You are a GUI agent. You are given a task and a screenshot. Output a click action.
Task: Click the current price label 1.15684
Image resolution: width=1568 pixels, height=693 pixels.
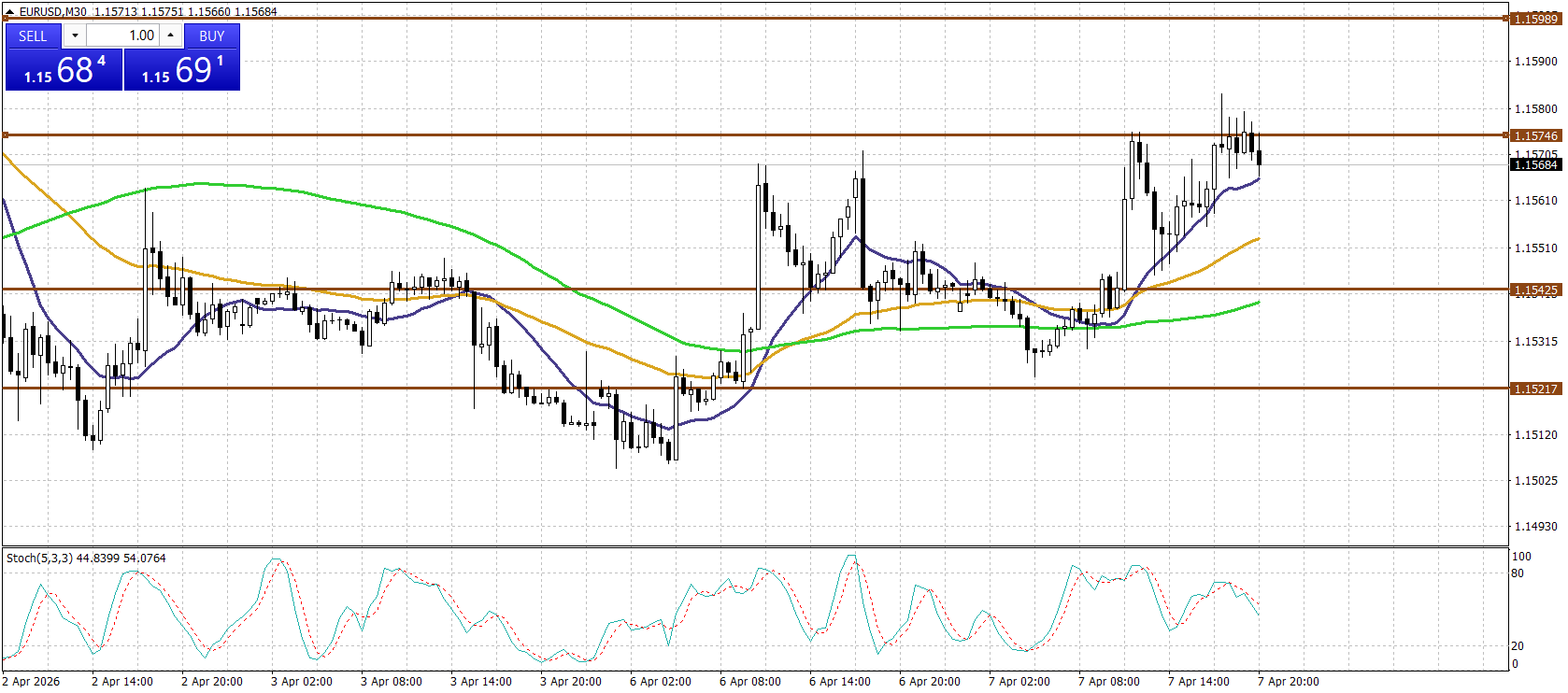[x=1535, y=164]
